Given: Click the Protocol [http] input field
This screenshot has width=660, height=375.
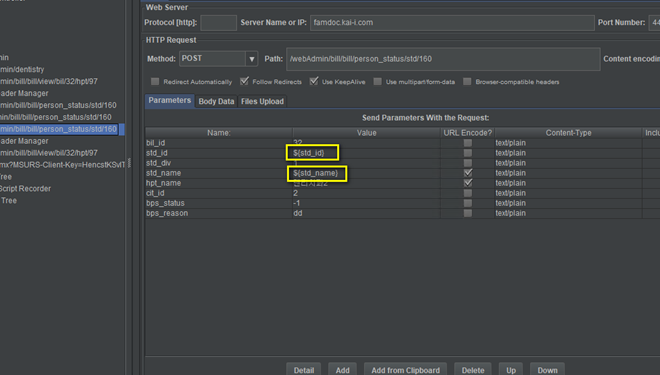Looking at the screenshot, I should 218,23.
